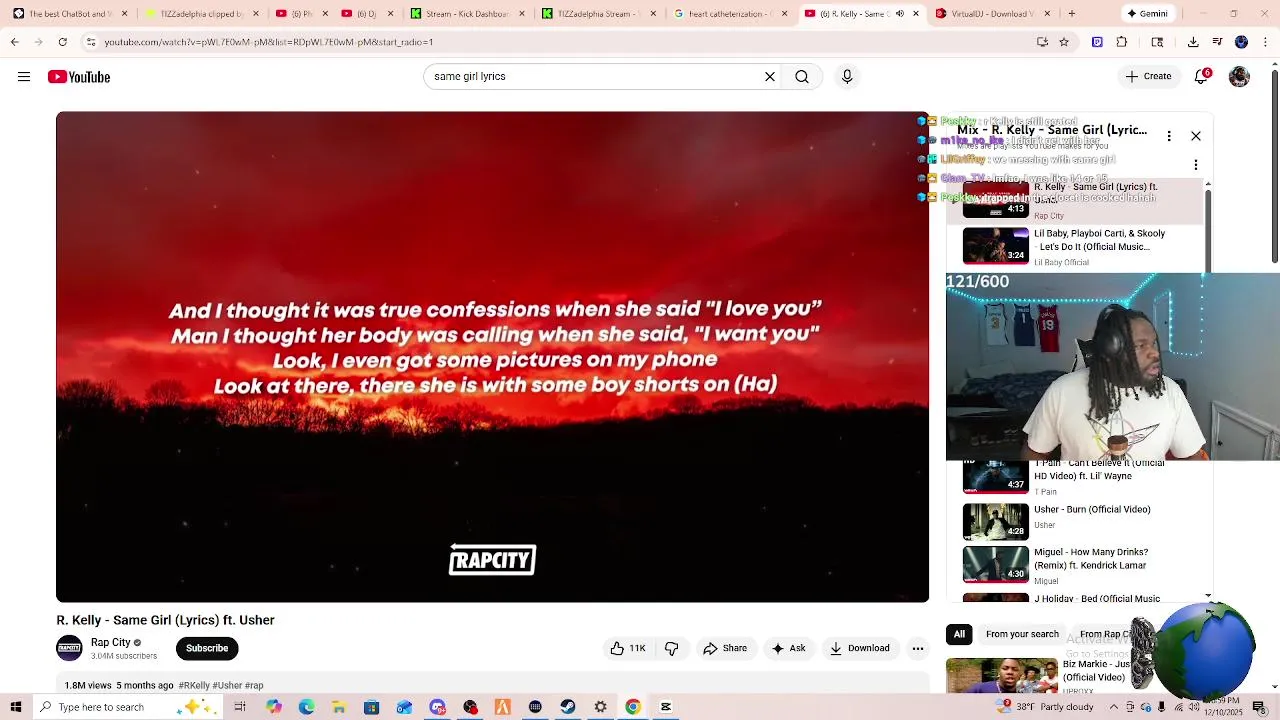Reload the page in Chrome
Image resolution: width=1280 pixels, height=720 pixels.
pos(62,42)
